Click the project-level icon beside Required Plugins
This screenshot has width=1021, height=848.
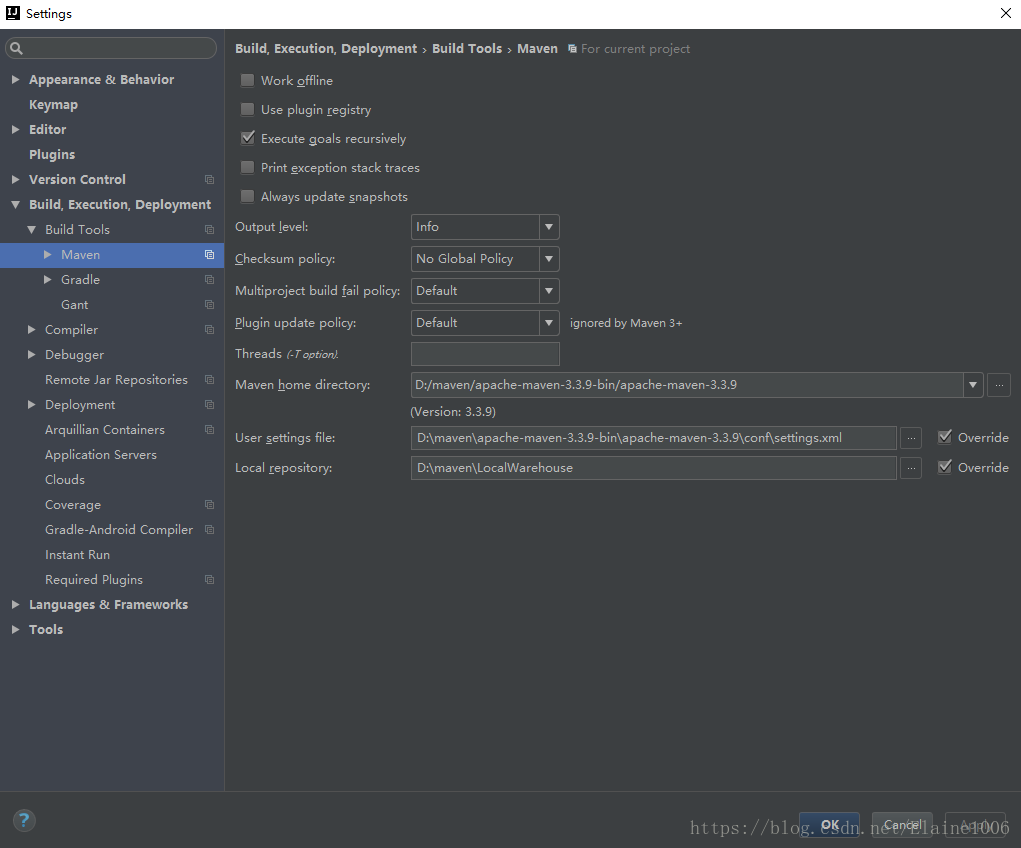(x=209, y=580)
